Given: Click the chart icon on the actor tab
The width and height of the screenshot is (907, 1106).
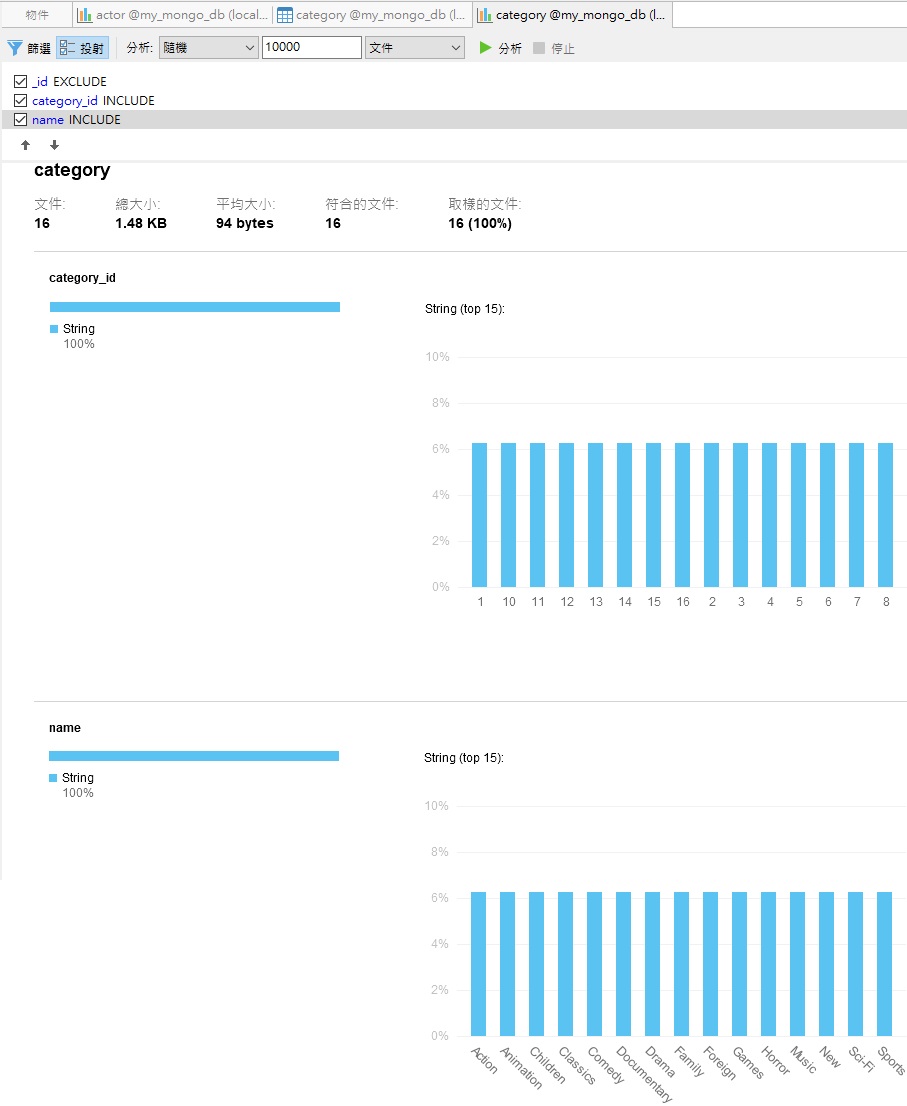Looking at the screenshot, I should [x=85, y=15].
